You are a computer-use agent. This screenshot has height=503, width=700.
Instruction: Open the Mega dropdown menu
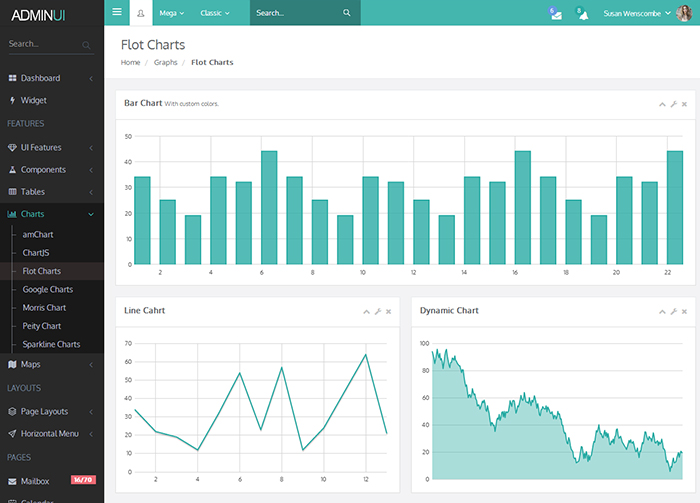coord(172,13)
